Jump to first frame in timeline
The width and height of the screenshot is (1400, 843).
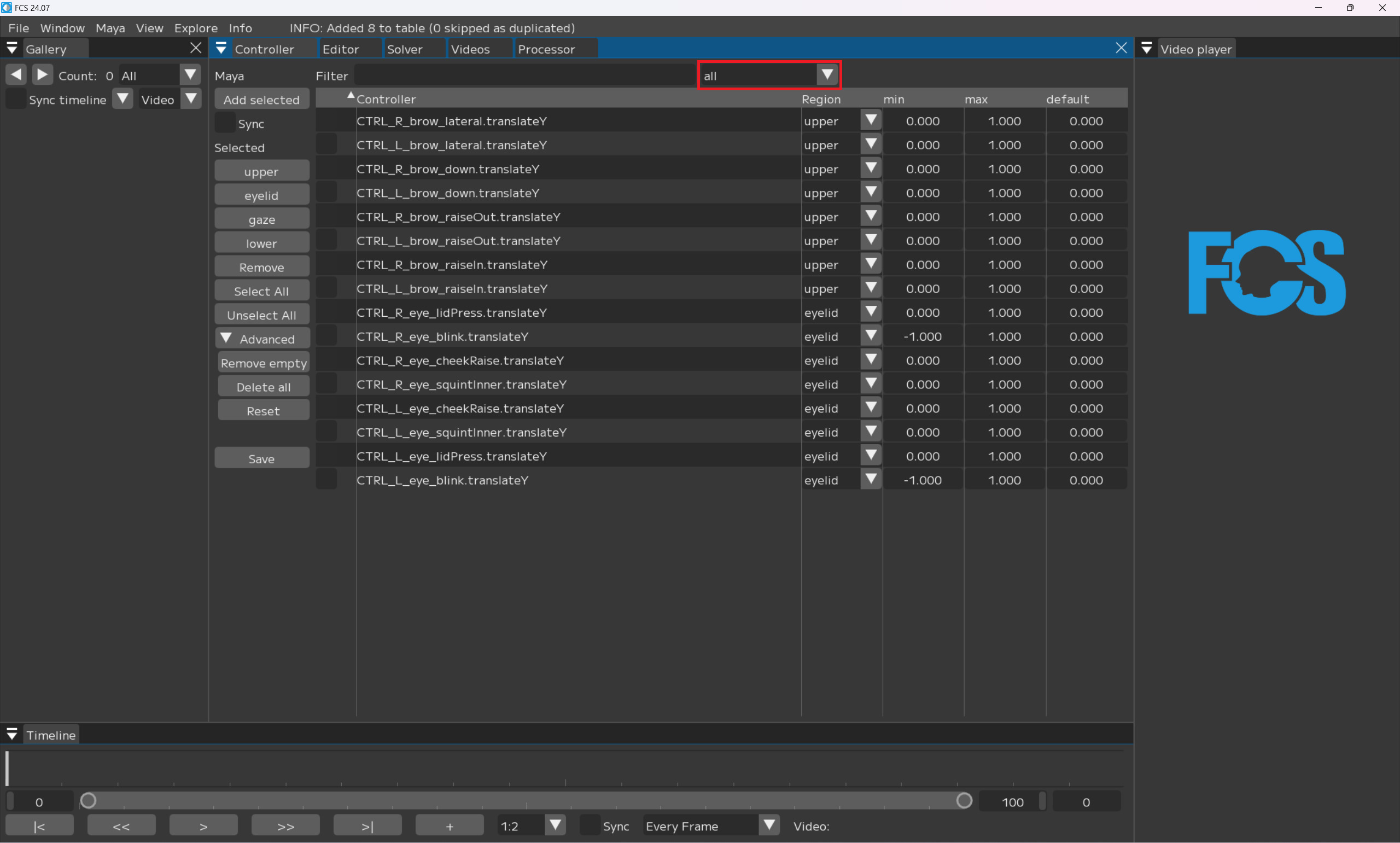[x=39, y=826]
